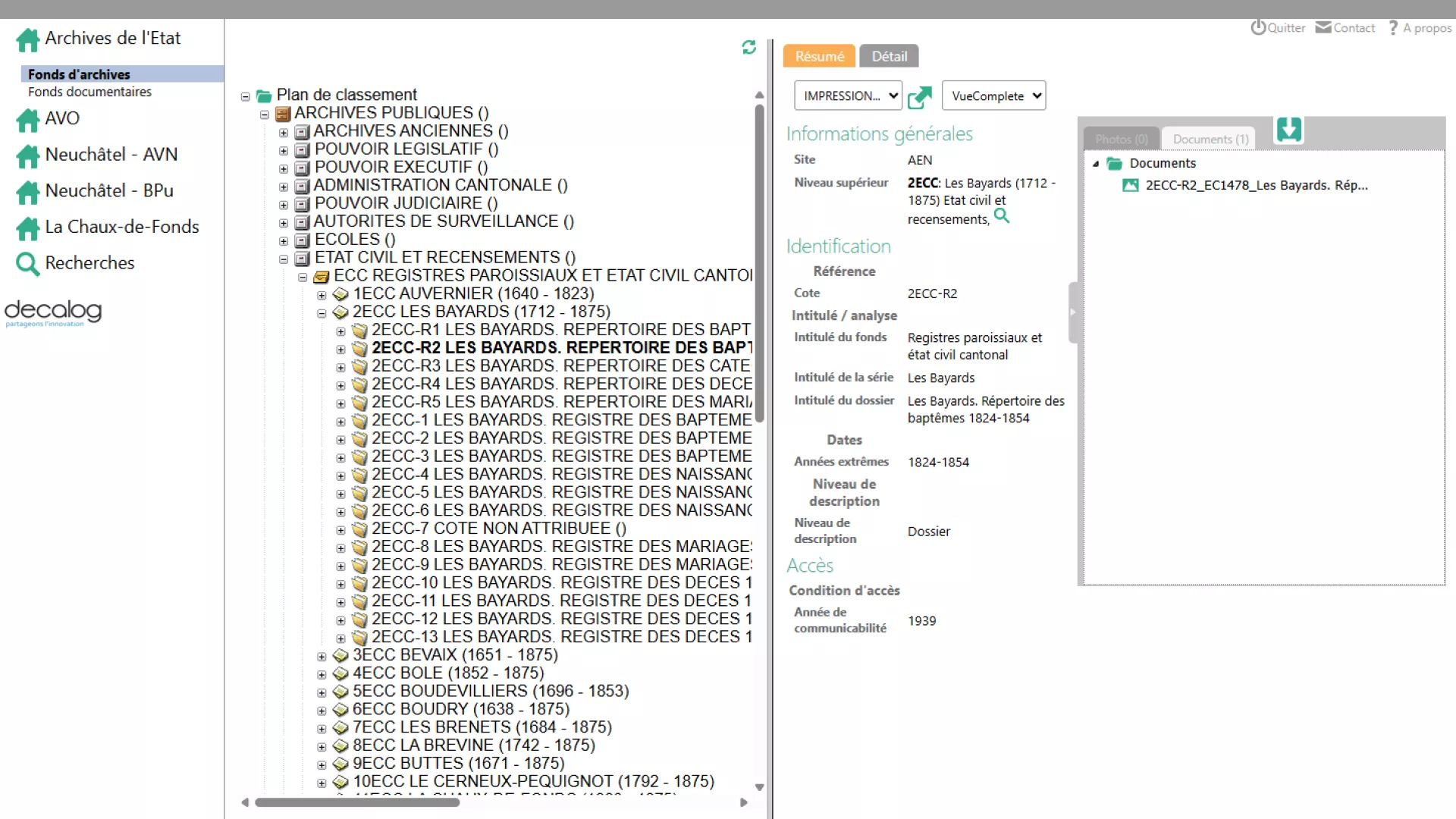Click the A propos link
This screenshot has width=1456, height=819.
tap(1426, 28)
